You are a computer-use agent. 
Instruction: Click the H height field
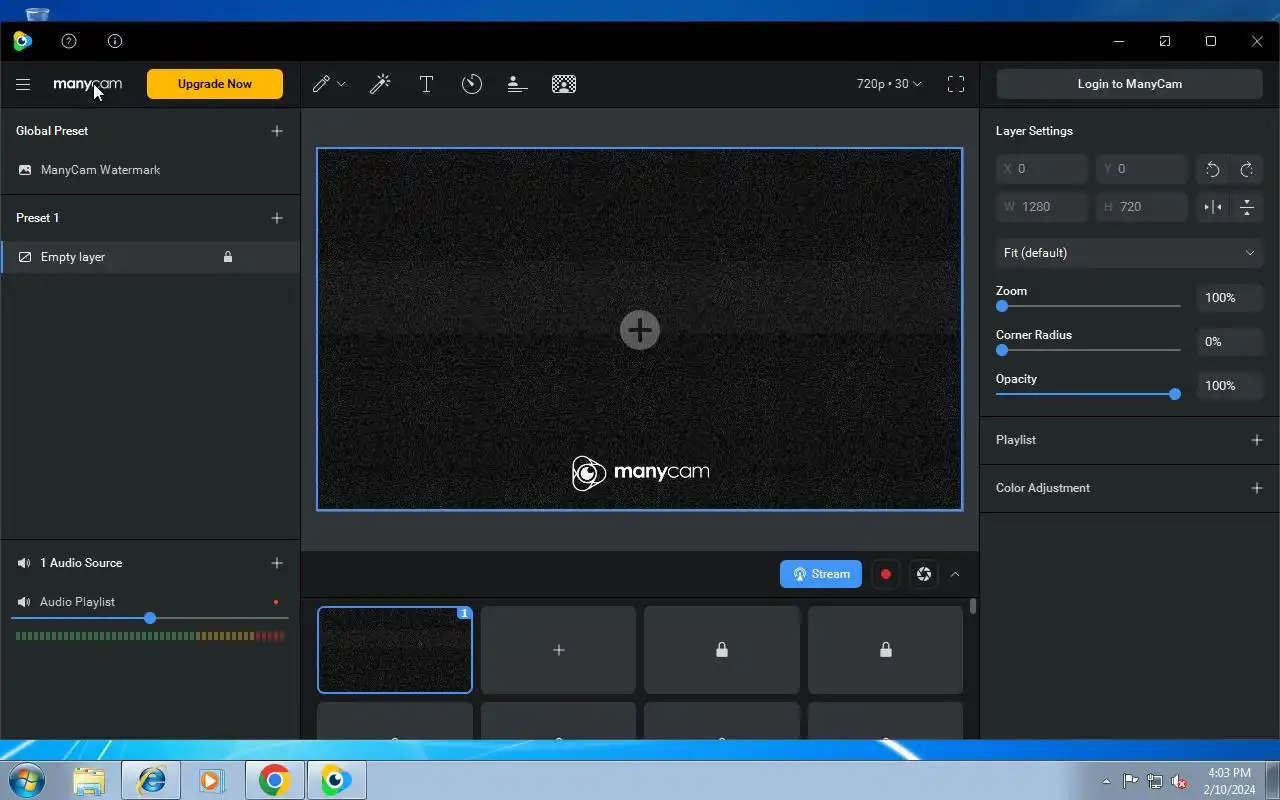click(x=1142, y=207)
